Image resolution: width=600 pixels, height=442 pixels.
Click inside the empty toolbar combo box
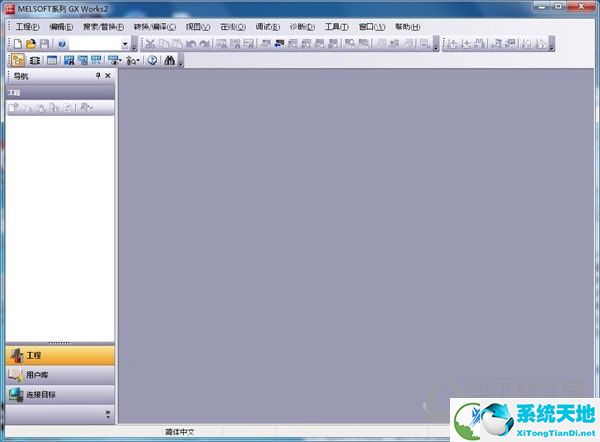pyautogui.click(x=95, y=44)
